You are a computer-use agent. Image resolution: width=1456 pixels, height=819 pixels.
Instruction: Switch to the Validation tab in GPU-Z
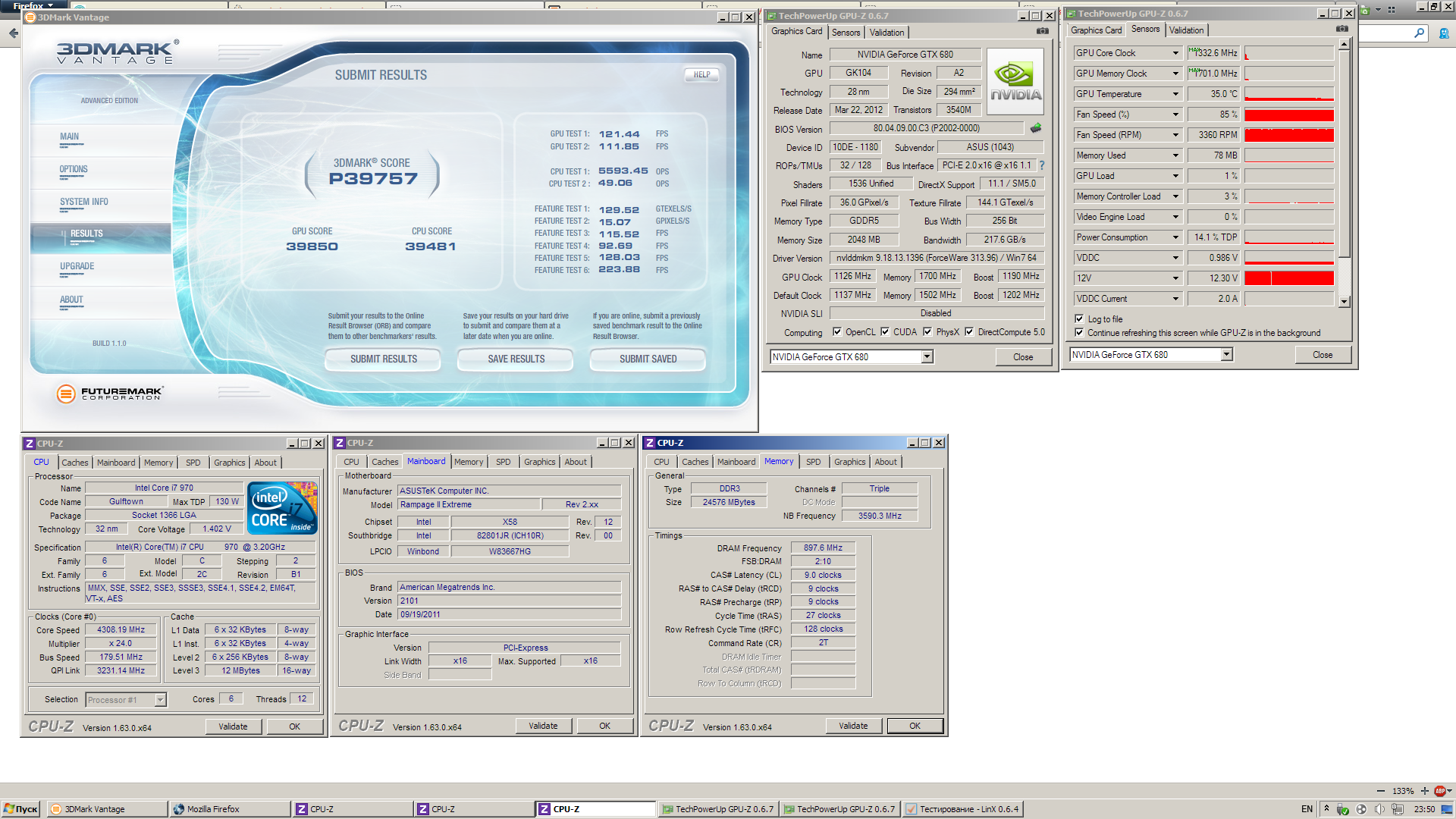point(886,33)
